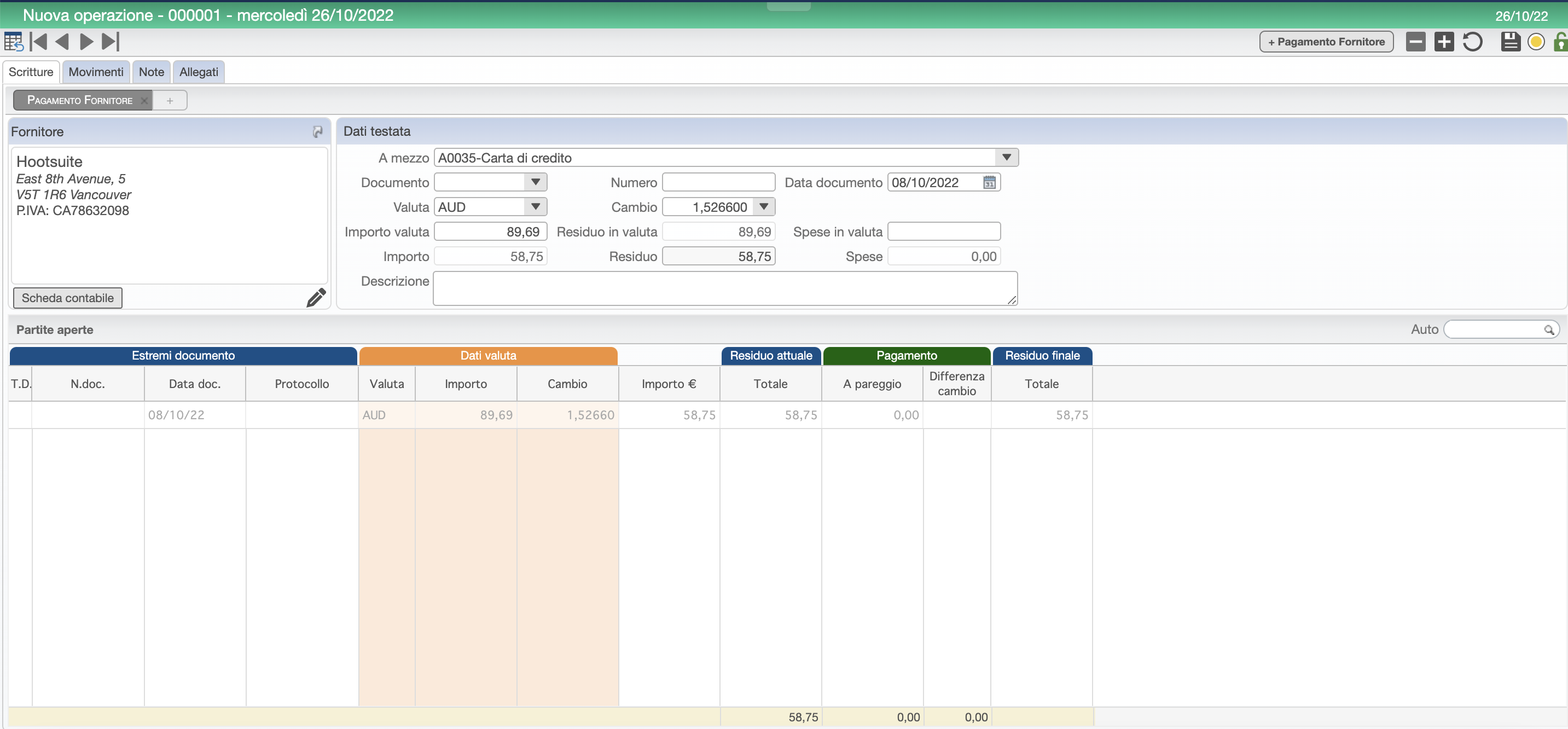Edit supplier with the pencil icon
This screenshot has height=729, width=1568.
coord(316,298)
